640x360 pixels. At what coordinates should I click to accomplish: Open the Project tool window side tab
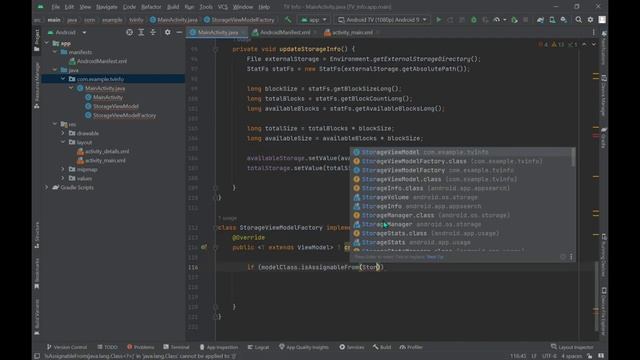click(x=37, y=40)
